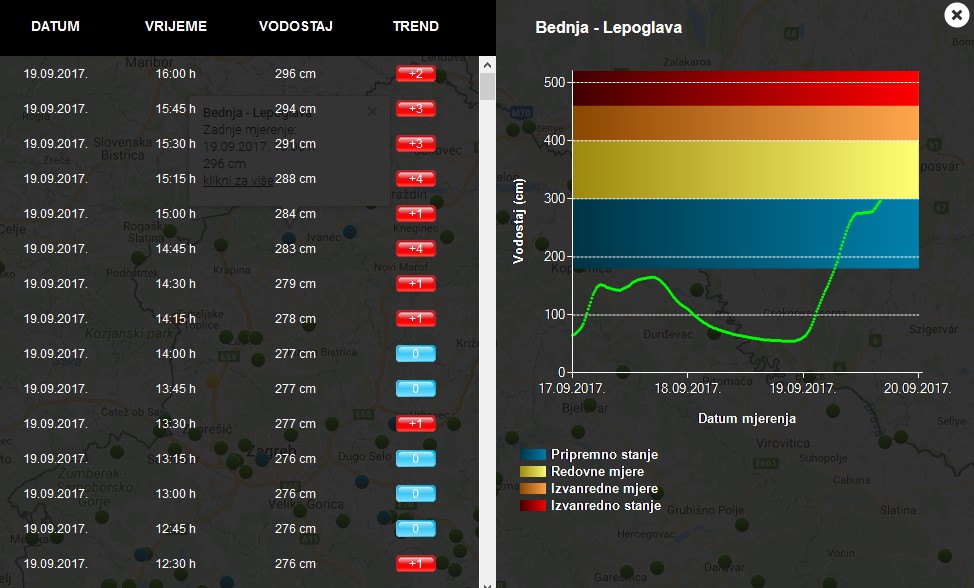The width and height of the screenshot is (974, 588).
Task: Click the Bednja - Lepoglava chart title
Action: tap(608, 28)
